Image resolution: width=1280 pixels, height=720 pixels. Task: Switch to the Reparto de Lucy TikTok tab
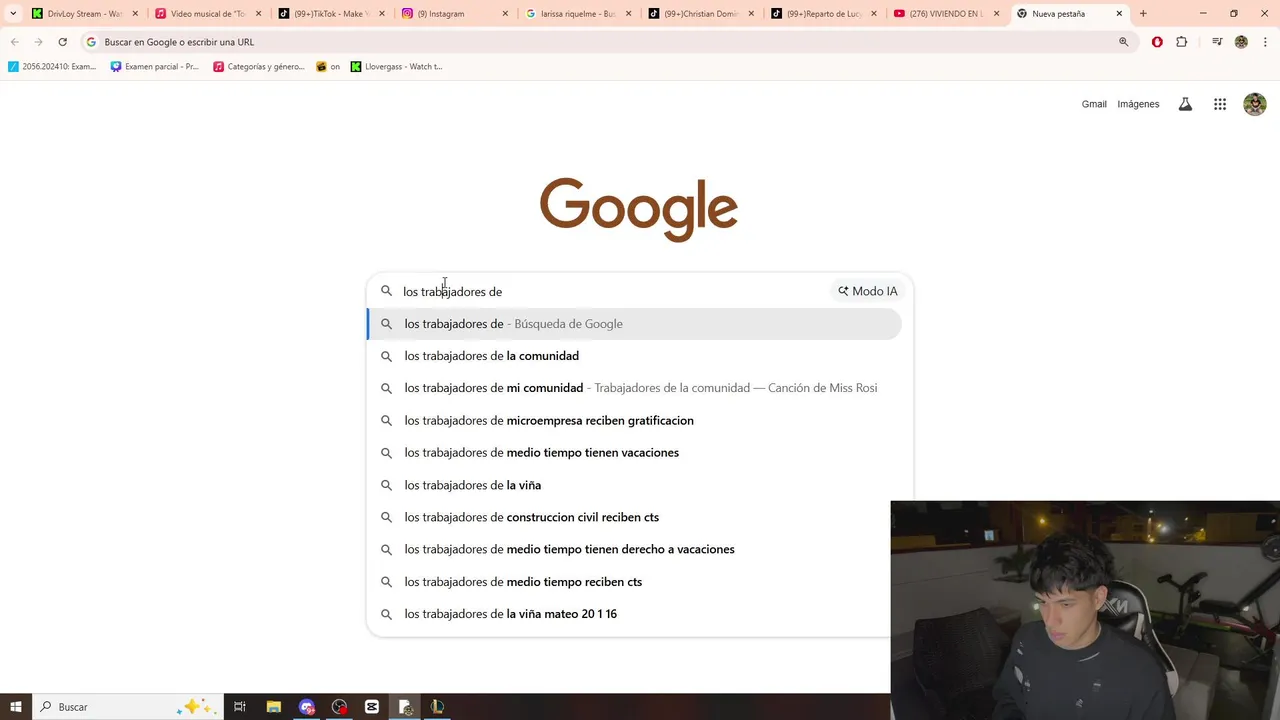coord(823,14)
